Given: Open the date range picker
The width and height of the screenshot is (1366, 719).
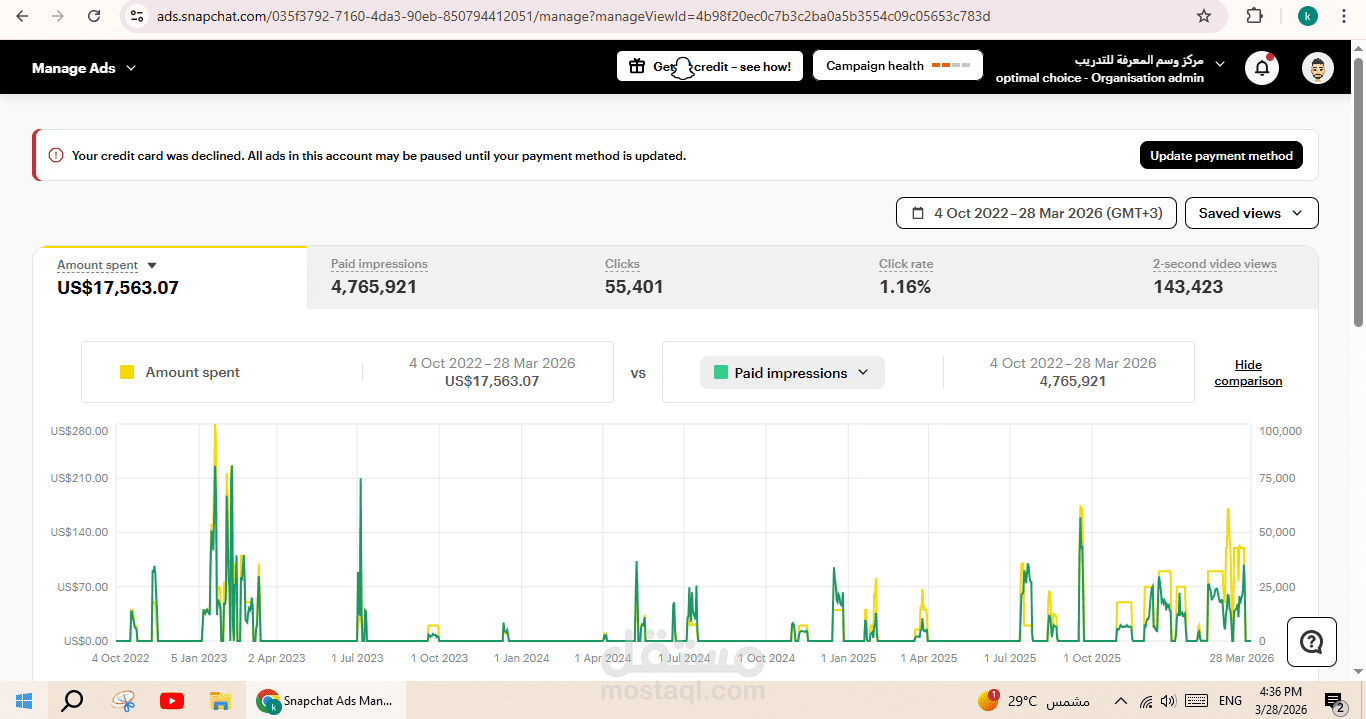Looking at the screenshot, I should point(1036,213).
